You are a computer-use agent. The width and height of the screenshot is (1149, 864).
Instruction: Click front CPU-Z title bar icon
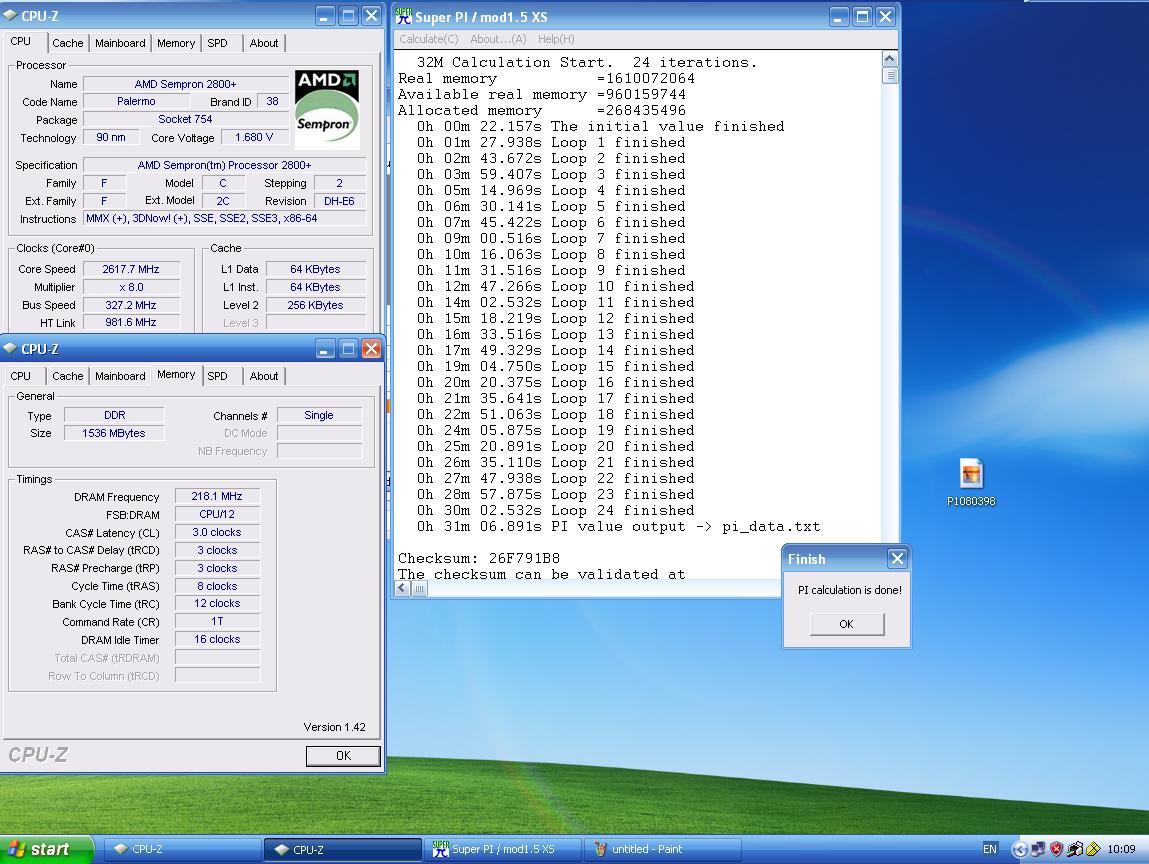point(11,349)
